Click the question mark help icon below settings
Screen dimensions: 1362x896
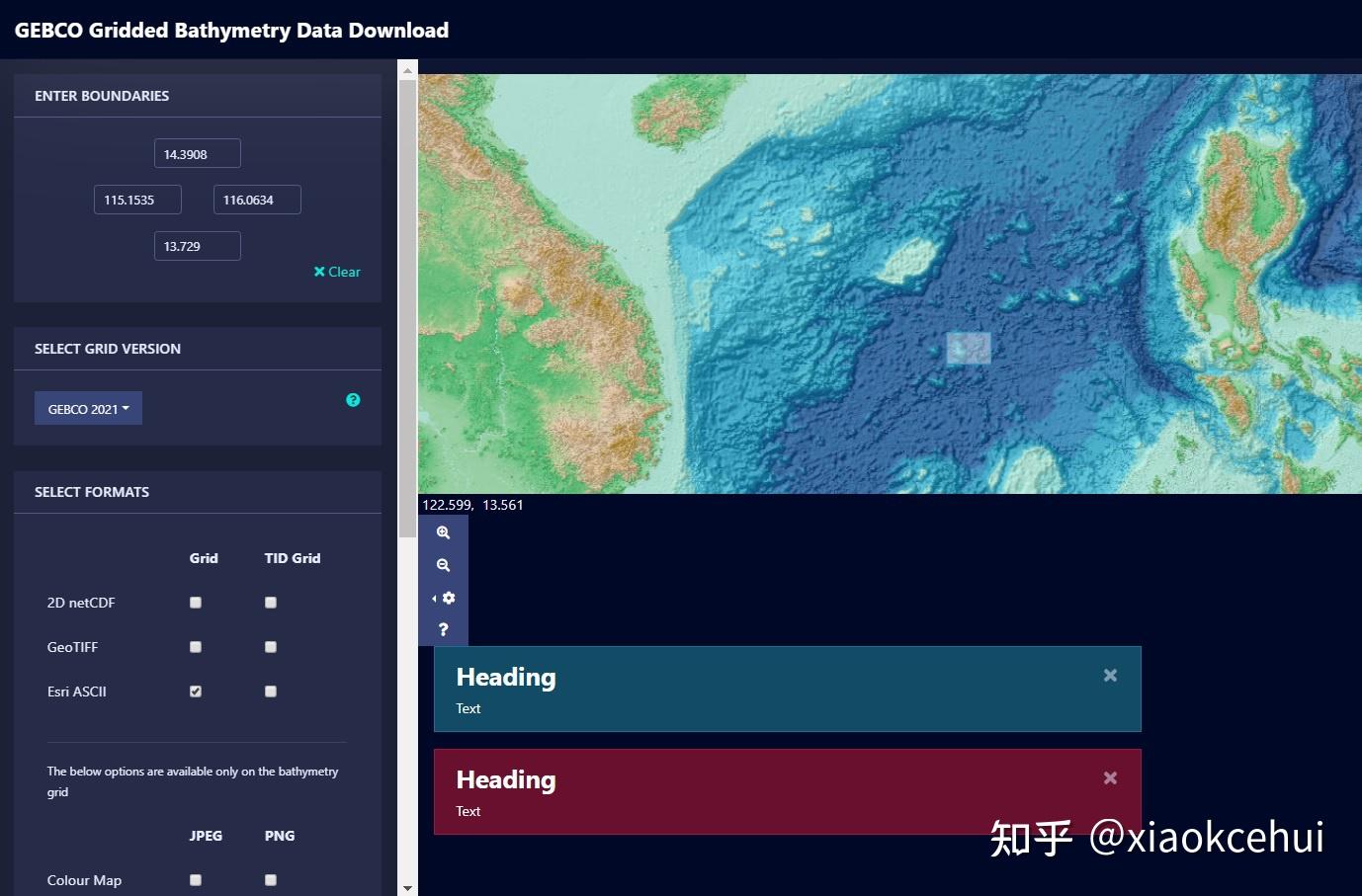click(443, 629)
